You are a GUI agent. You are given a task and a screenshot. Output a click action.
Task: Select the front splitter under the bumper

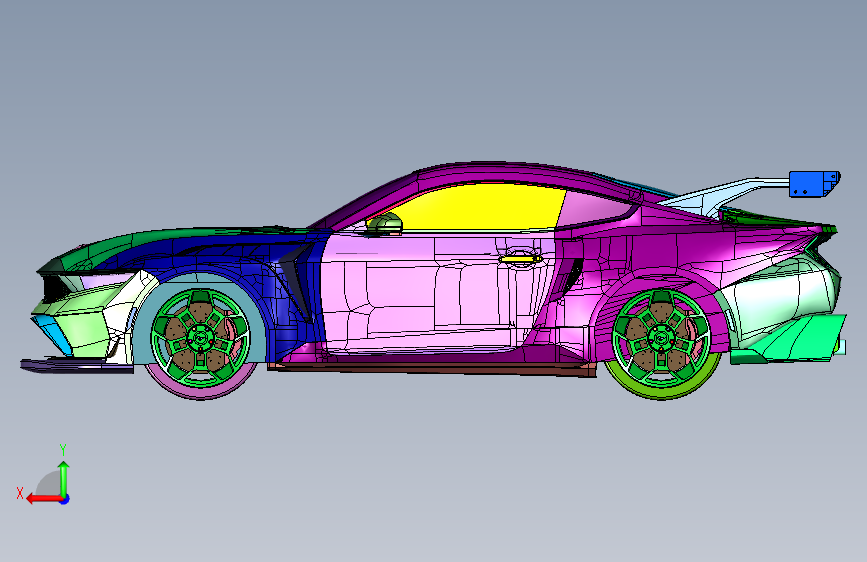[x=77, y=365]
